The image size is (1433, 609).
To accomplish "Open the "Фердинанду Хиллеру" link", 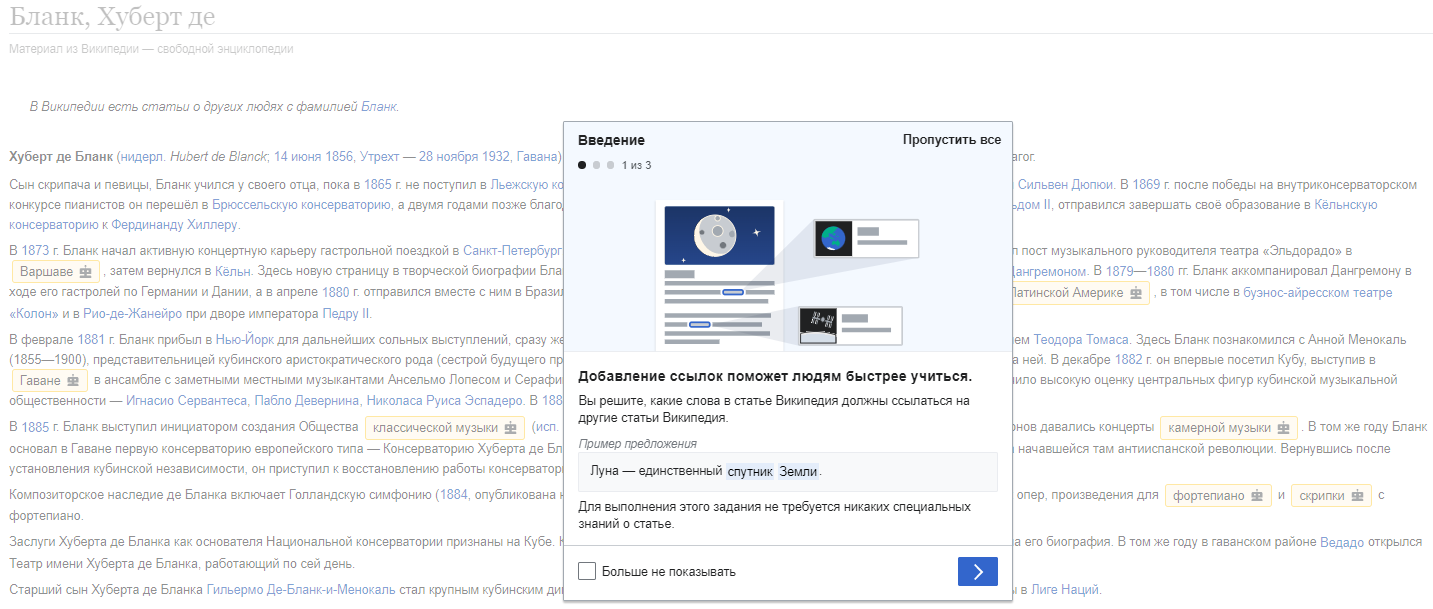I will pos(175,224).
